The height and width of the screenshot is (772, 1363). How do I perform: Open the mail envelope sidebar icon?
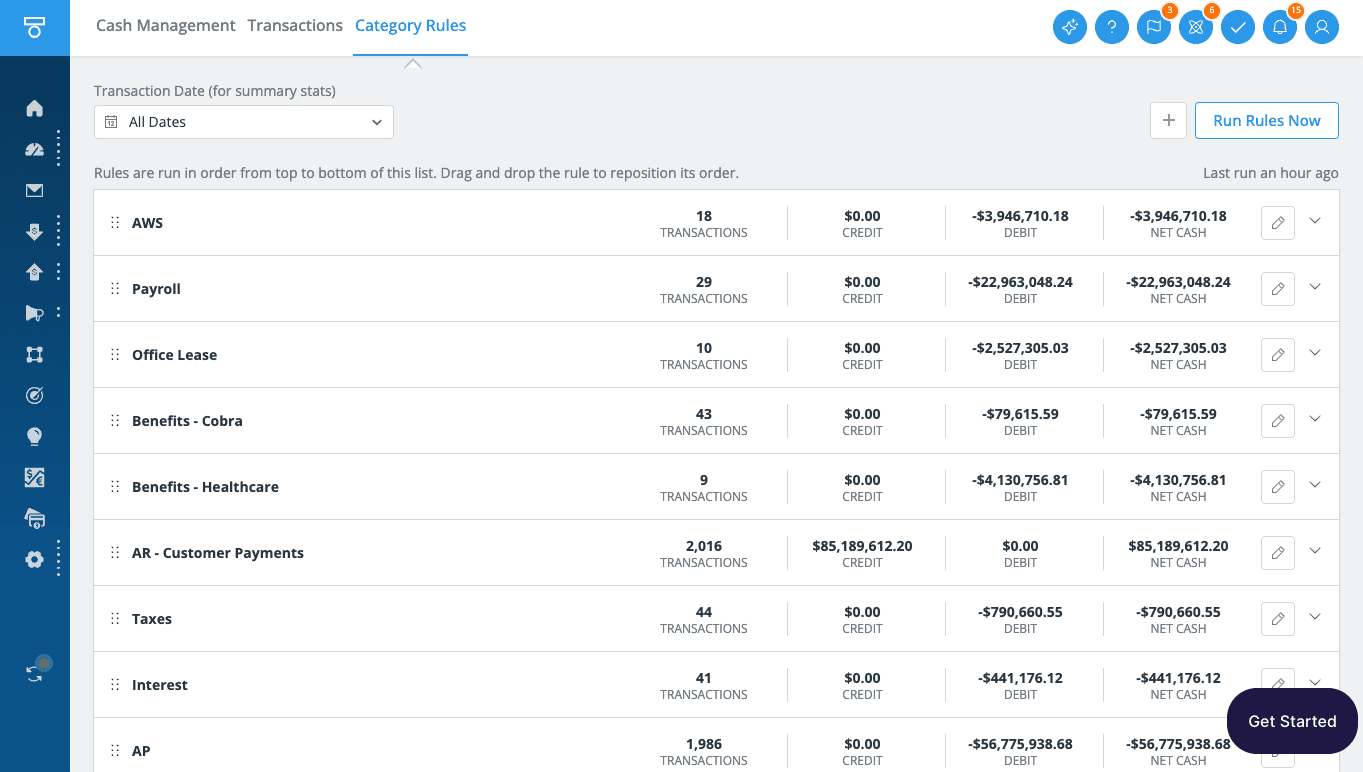[34, 190]
